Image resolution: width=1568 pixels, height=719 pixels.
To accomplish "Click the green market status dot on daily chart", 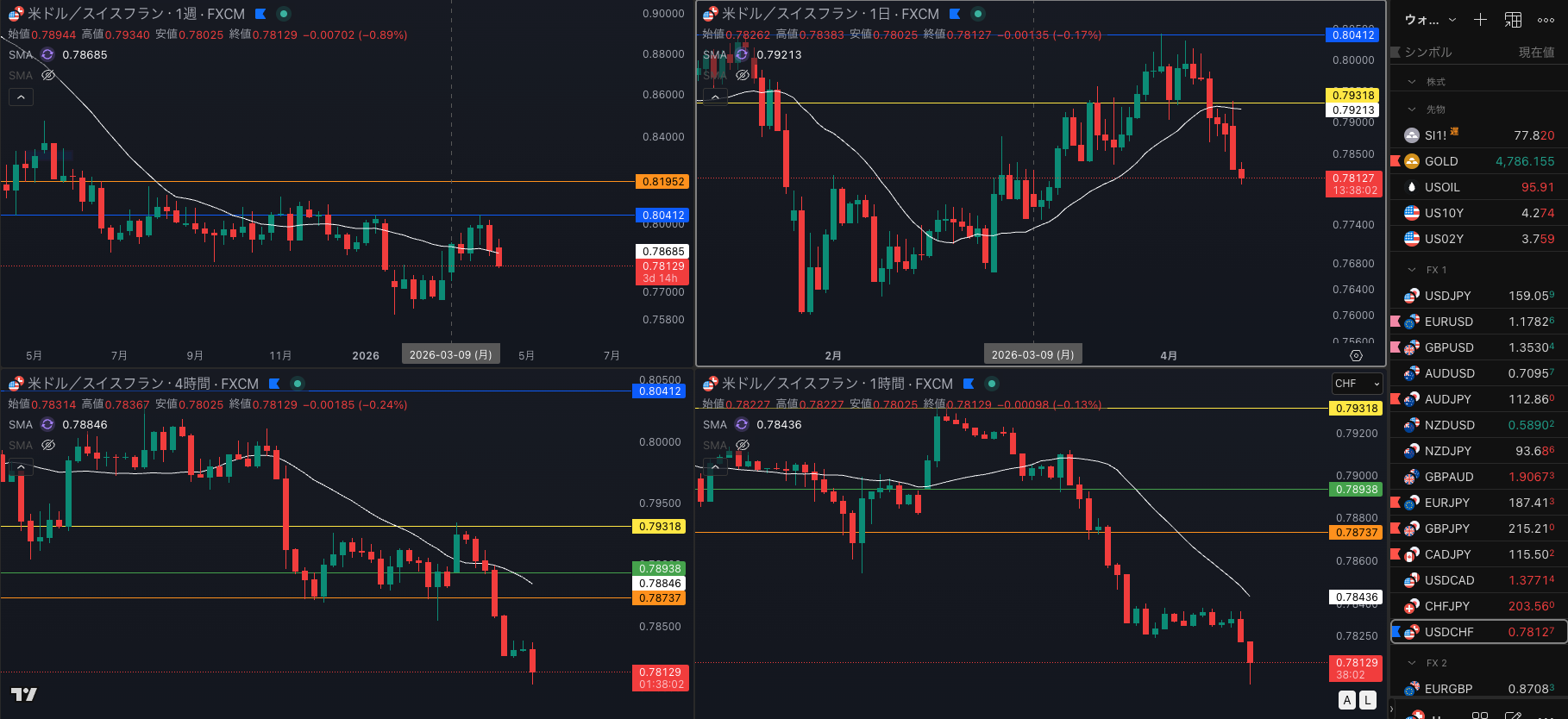I will [977, 14].
